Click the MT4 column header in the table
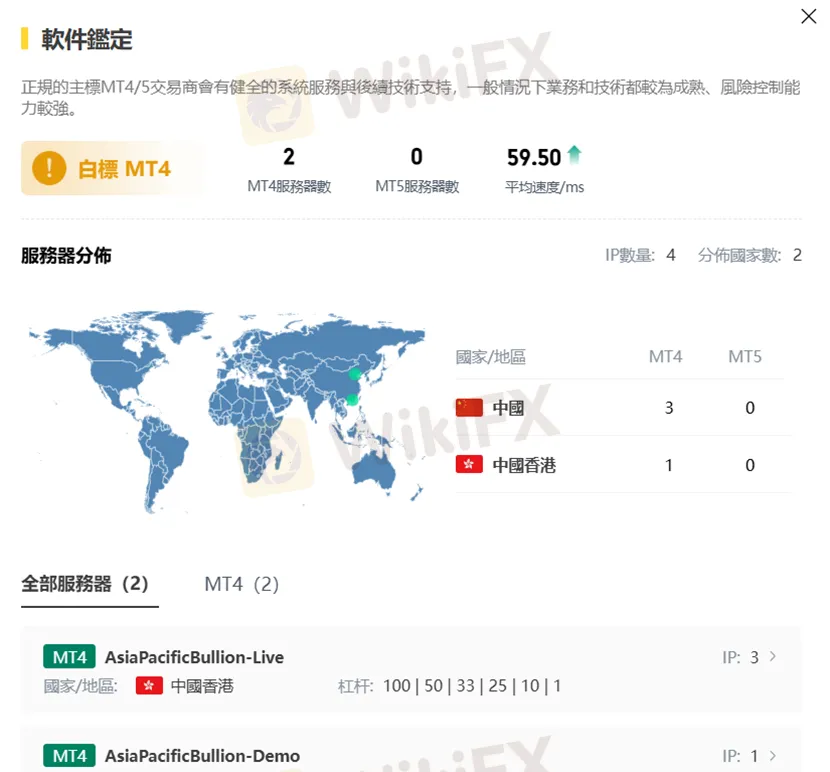This screenshot has height=772, width=830. (x=665, y=357)
